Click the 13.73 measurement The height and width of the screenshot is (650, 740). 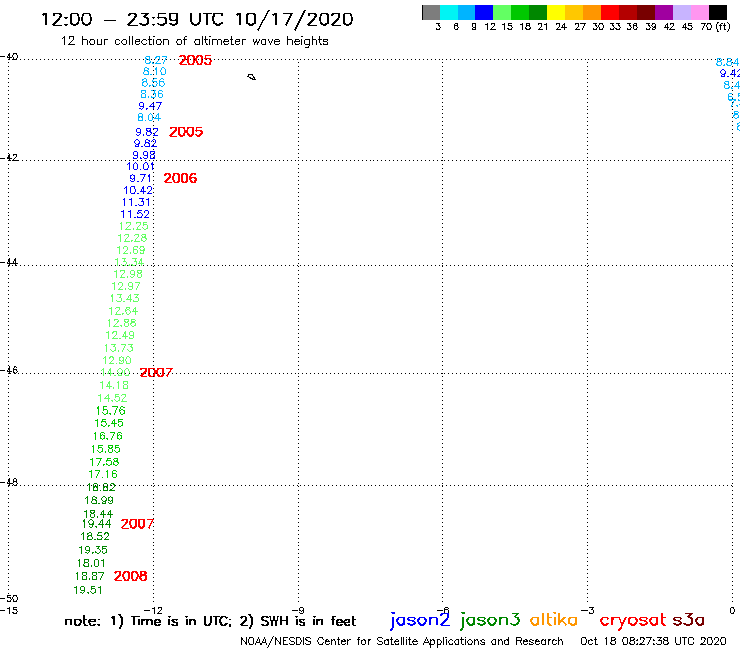pos(118,348)
